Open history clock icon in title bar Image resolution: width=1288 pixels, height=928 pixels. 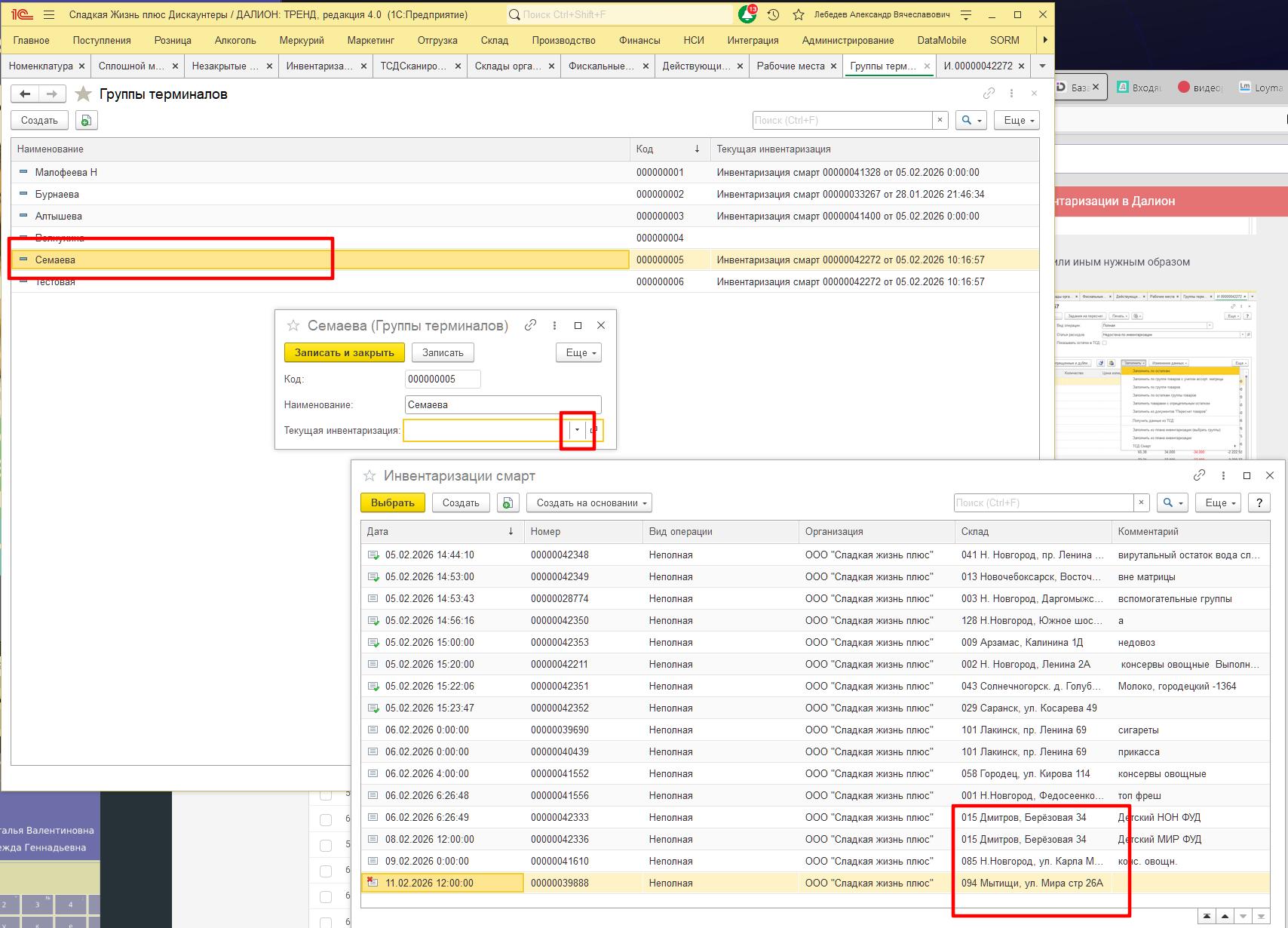(x=773, y=14)
